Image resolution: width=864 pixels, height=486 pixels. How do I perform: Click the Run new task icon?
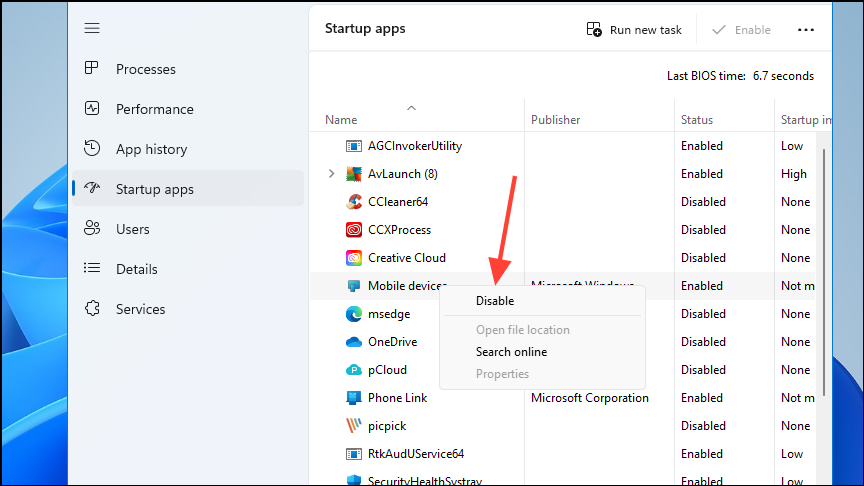(594, 30)
